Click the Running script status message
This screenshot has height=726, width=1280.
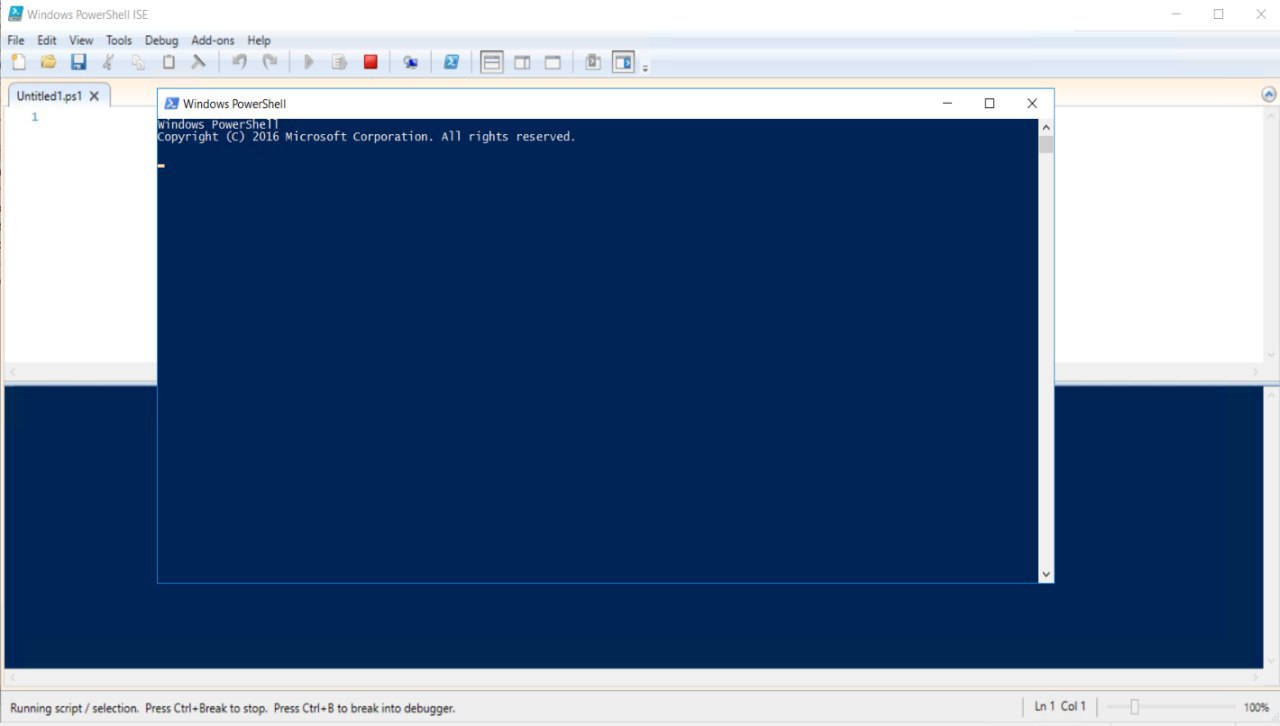233,708
